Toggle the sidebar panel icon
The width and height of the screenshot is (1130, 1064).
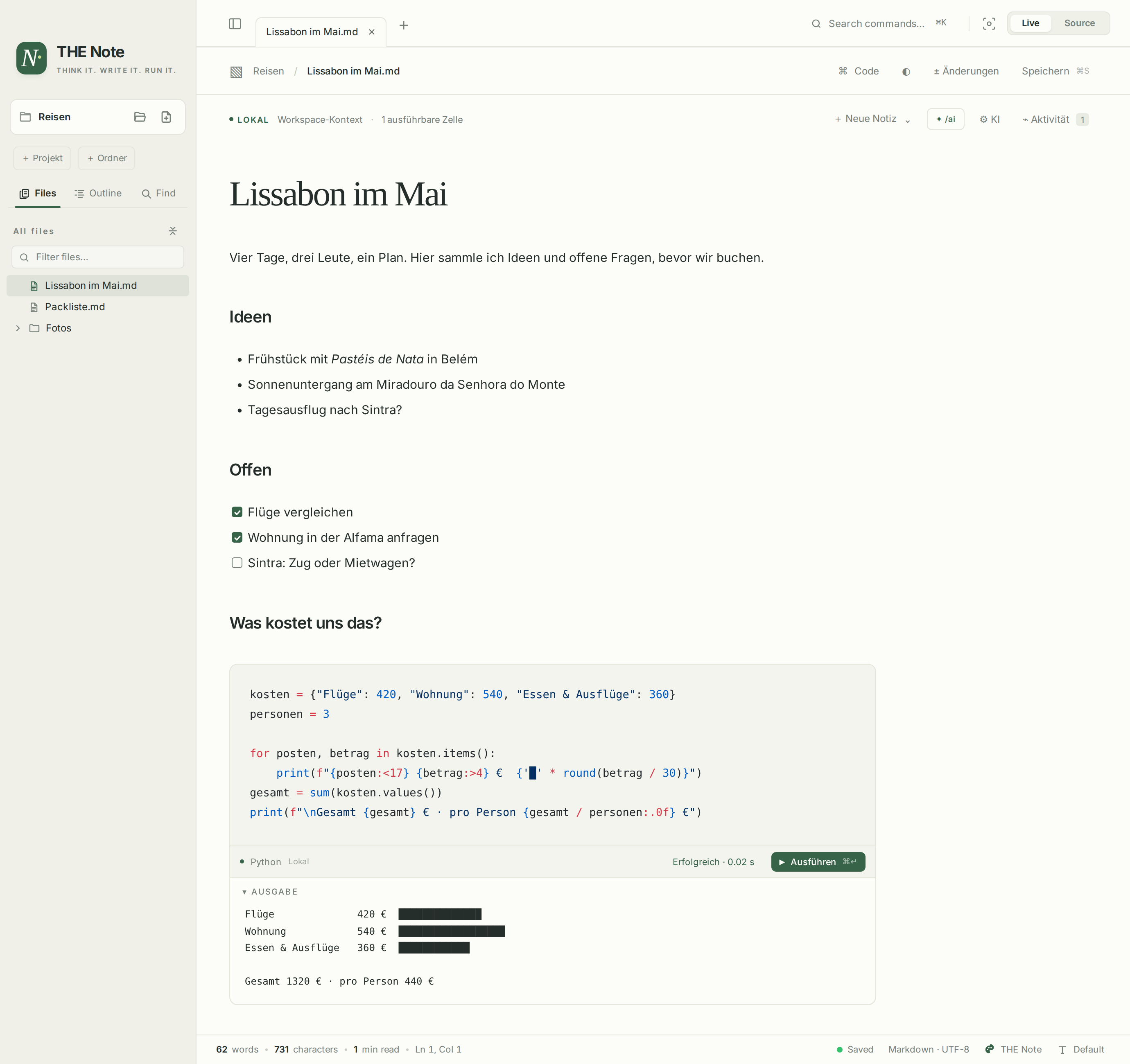coord(235,24)
